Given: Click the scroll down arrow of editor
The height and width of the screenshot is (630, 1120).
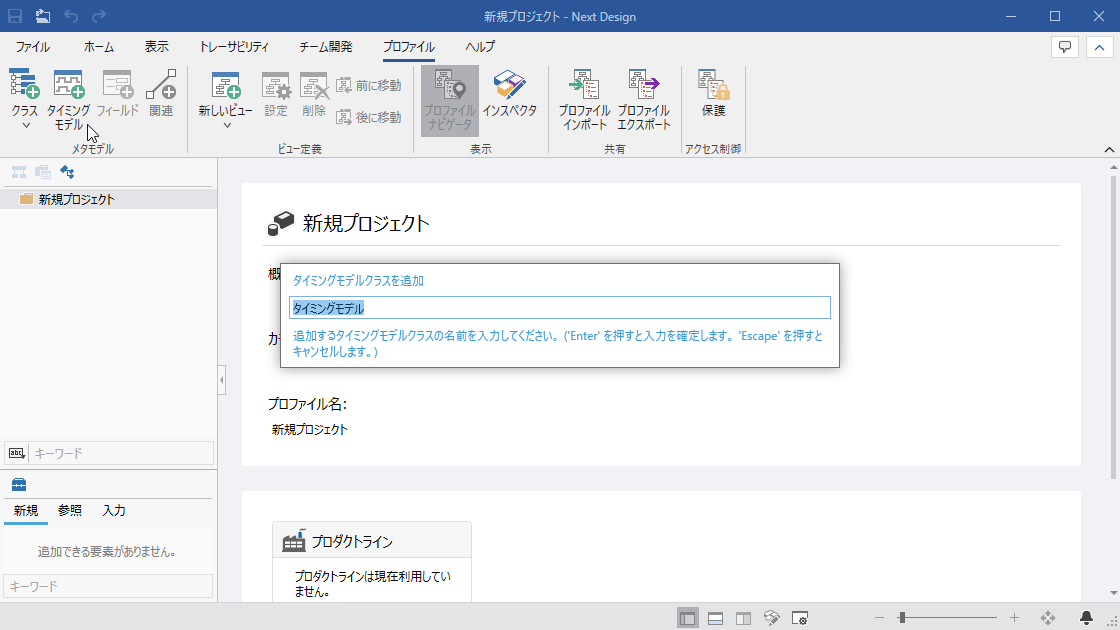Looking at the screenshot, I should 1113,594.
